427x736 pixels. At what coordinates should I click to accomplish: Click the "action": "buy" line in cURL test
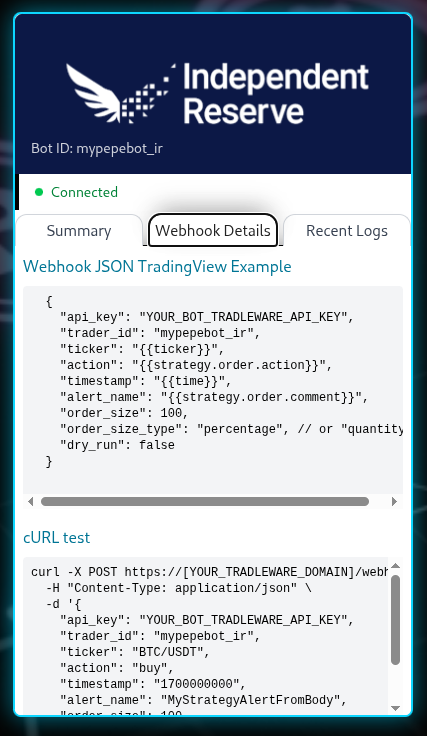pos(117,668)
